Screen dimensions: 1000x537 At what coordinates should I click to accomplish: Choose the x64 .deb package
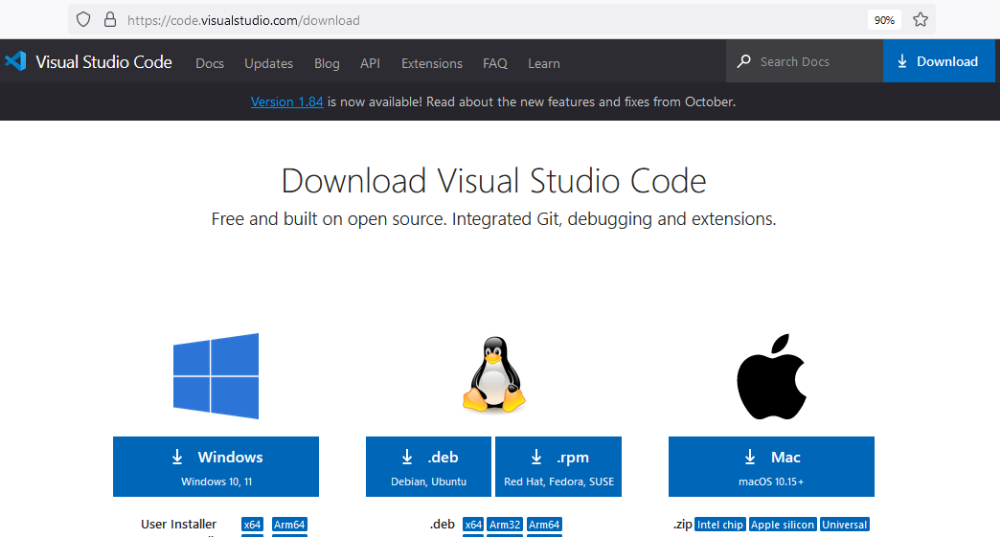click(x=473, y=524)
